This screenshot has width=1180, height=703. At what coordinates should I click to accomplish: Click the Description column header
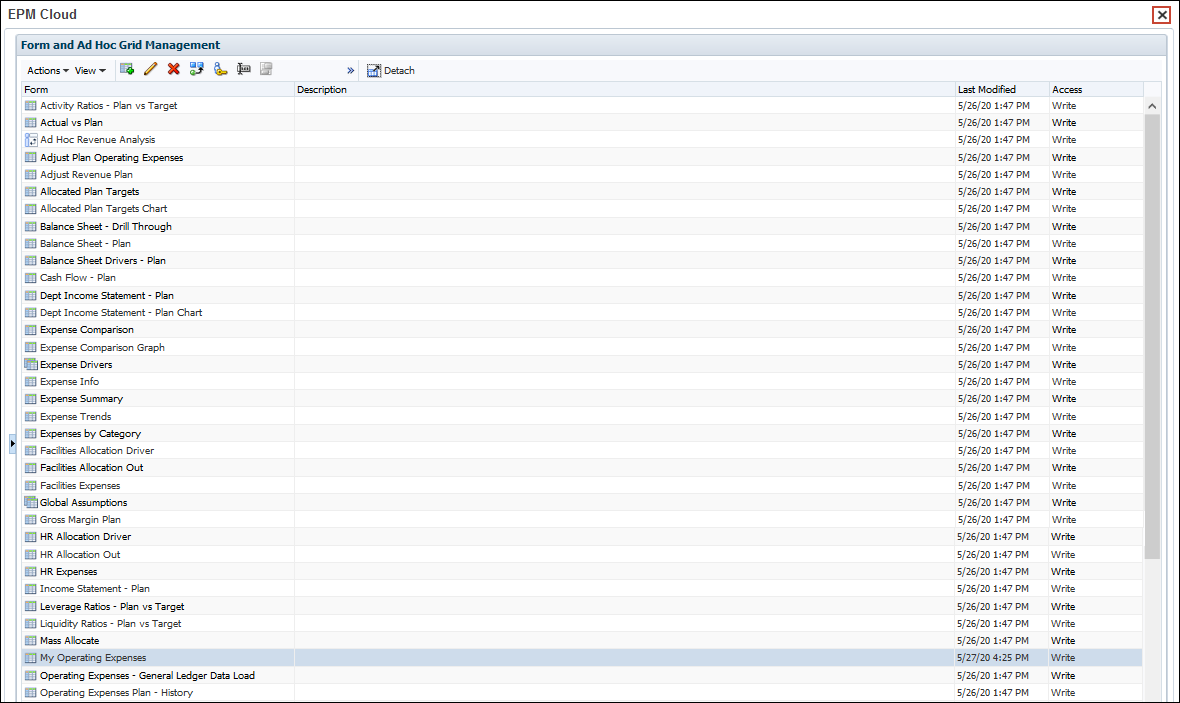624,90
